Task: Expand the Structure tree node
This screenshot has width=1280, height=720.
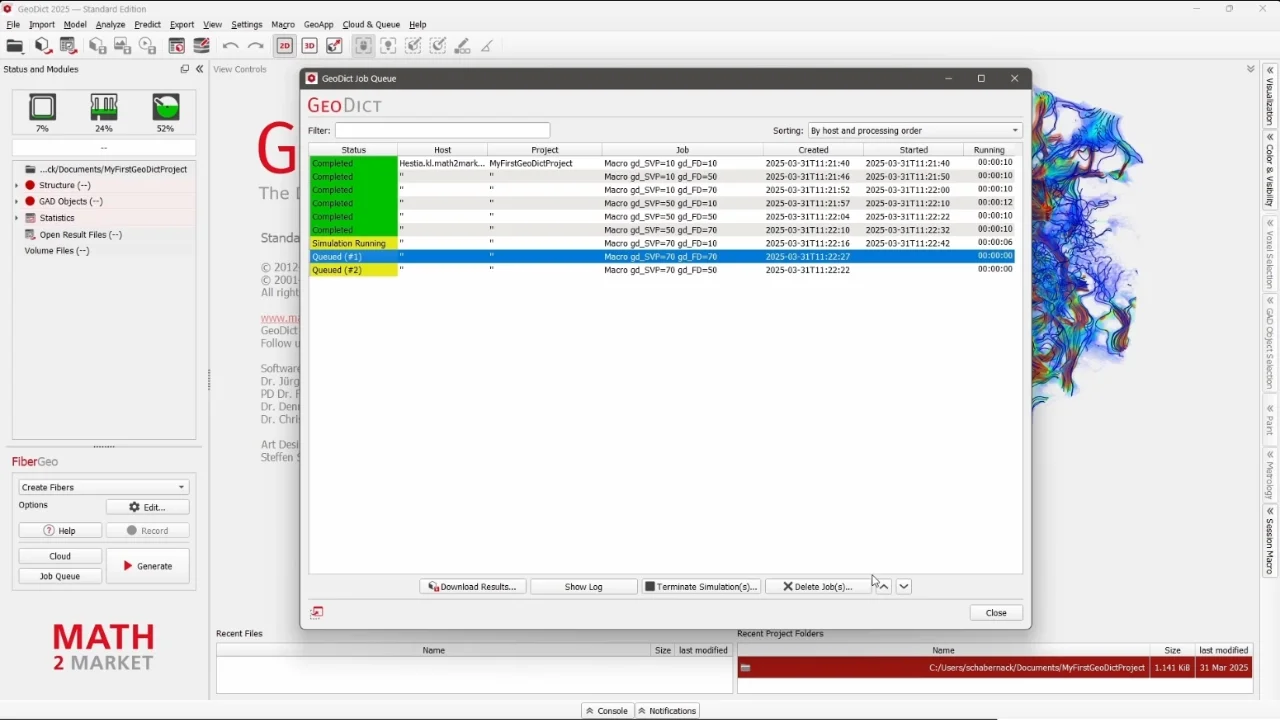Action: [x=17, y=185]
